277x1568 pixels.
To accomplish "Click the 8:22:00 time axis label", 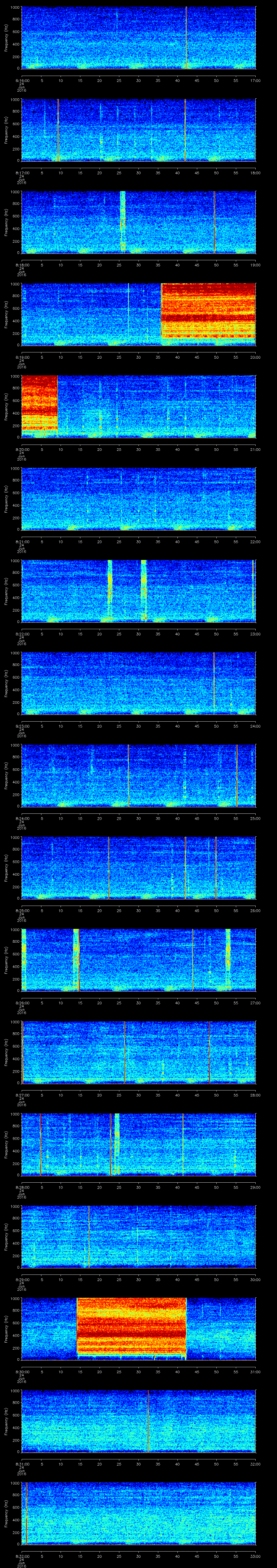I will 22,634.
